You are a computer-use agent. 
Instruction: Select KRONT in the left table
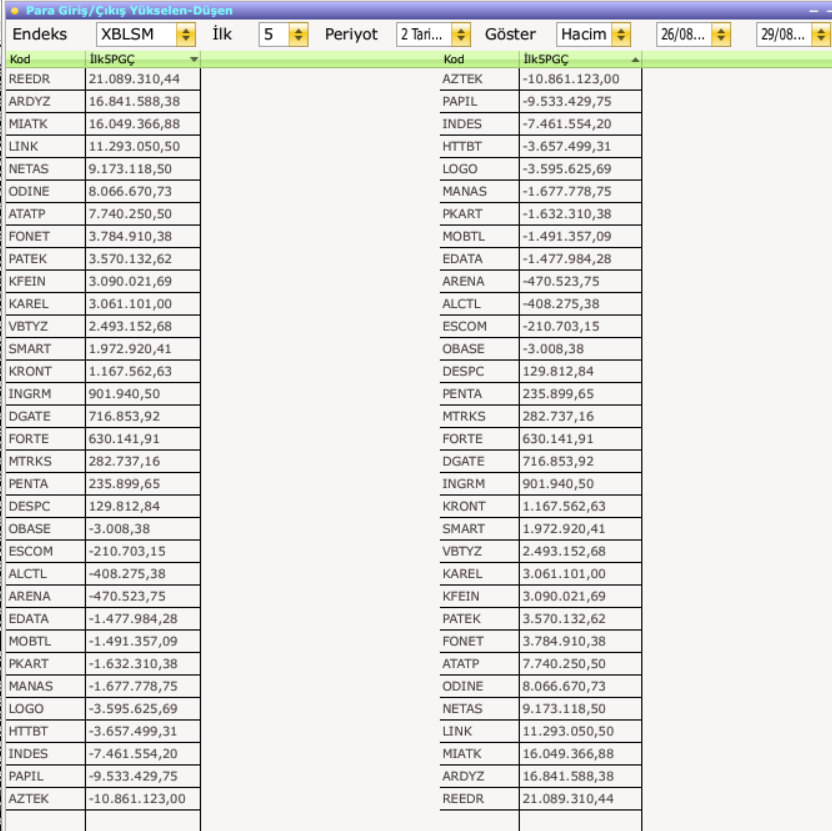[x=30, y=371]
